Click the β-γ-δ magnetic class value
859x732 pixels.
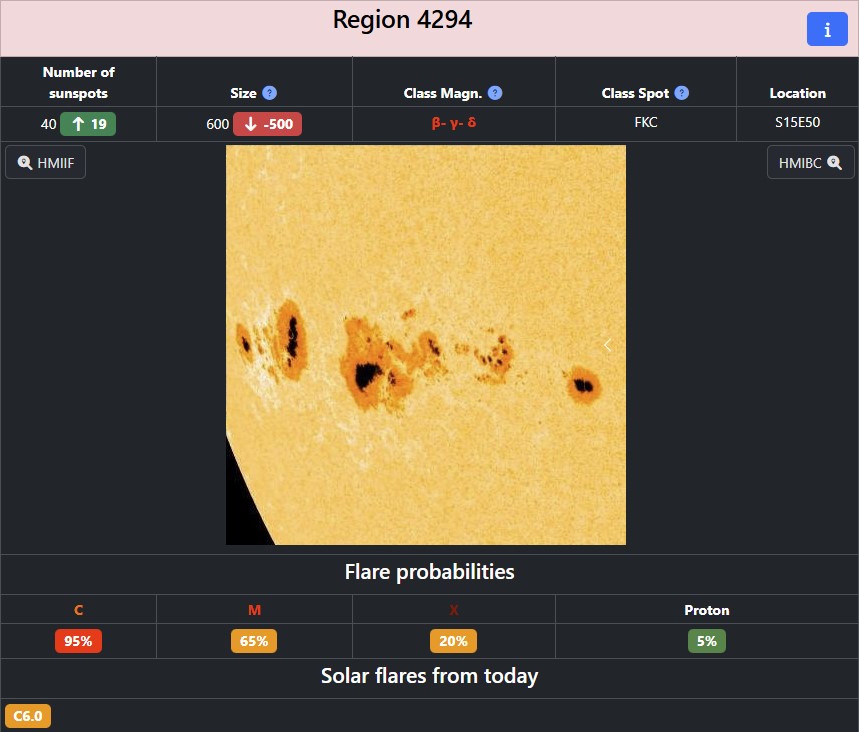pos(453,123)
